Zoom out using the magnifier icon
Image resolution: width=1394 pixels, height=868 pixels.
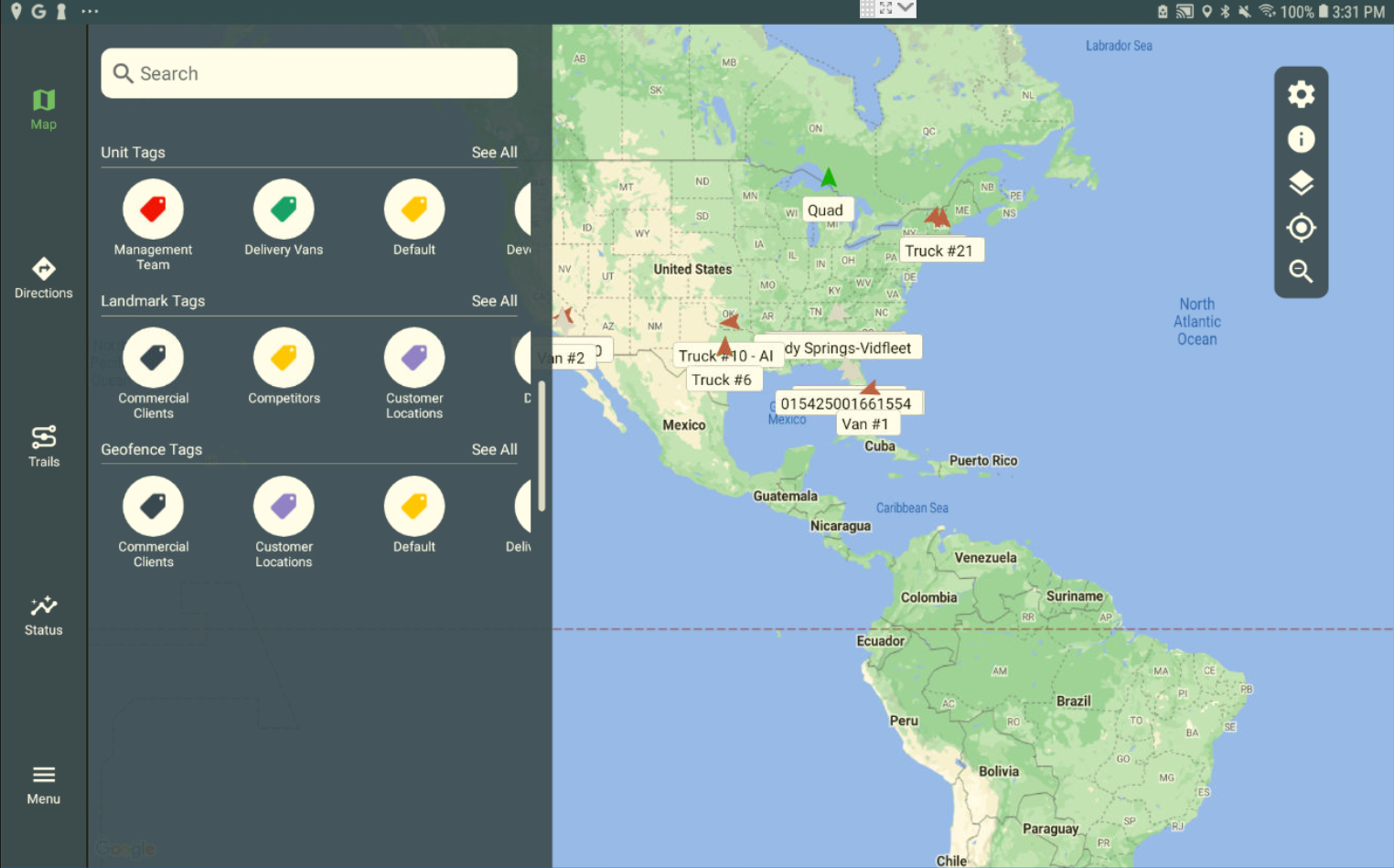pos(1301,272)
